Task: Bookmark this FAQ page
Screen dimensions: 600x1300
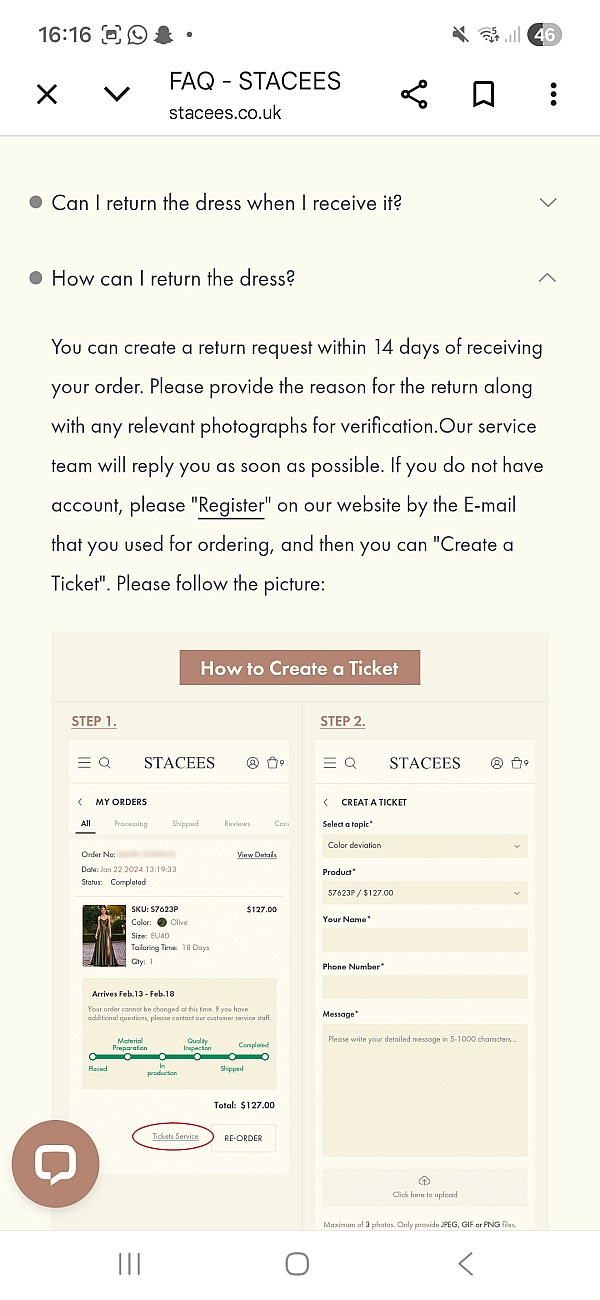Action: (x=483, y=95)
